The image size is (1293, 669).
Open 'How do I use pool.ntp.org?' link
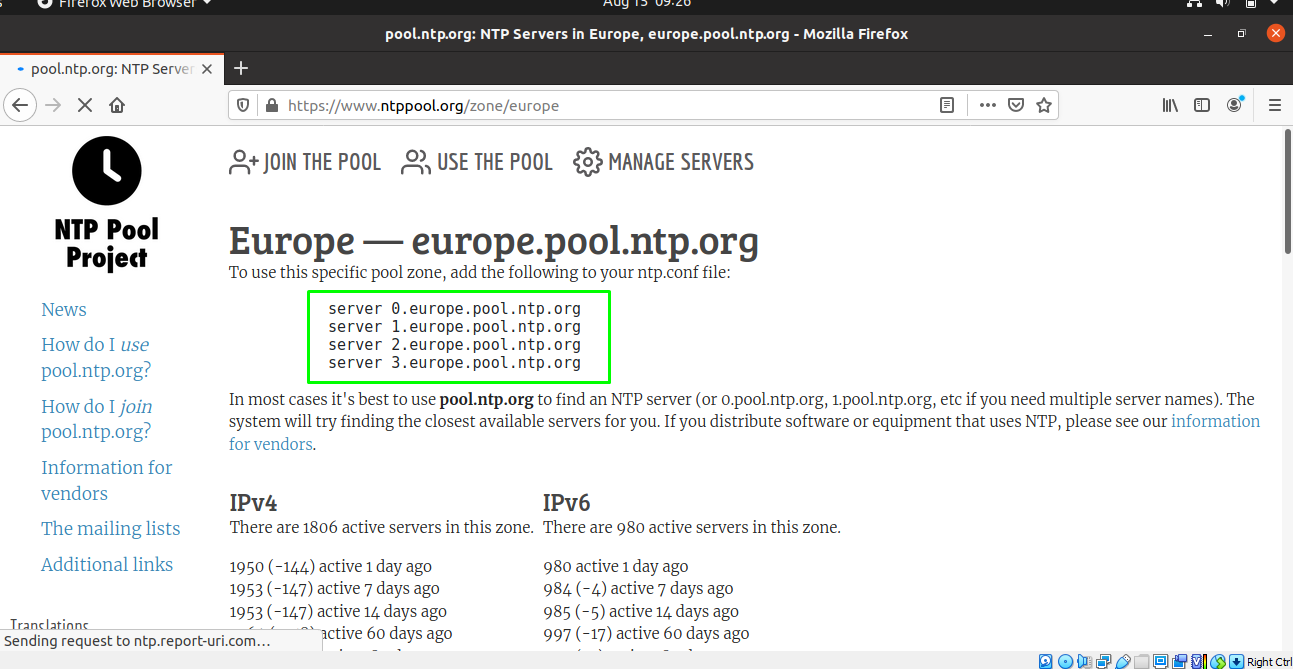point(96,358)
